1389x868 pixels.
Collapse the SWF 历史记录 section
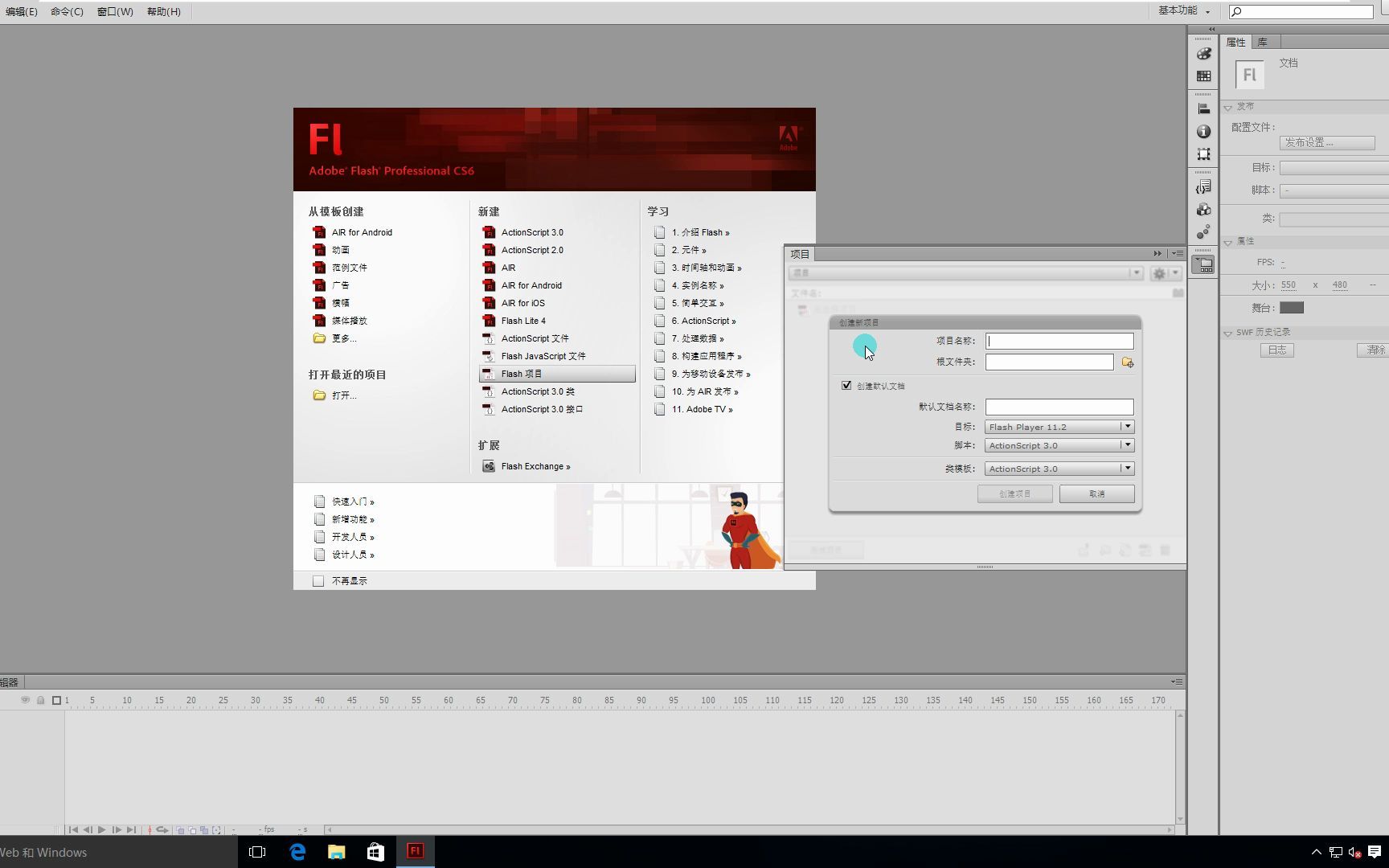[1228, 333]
